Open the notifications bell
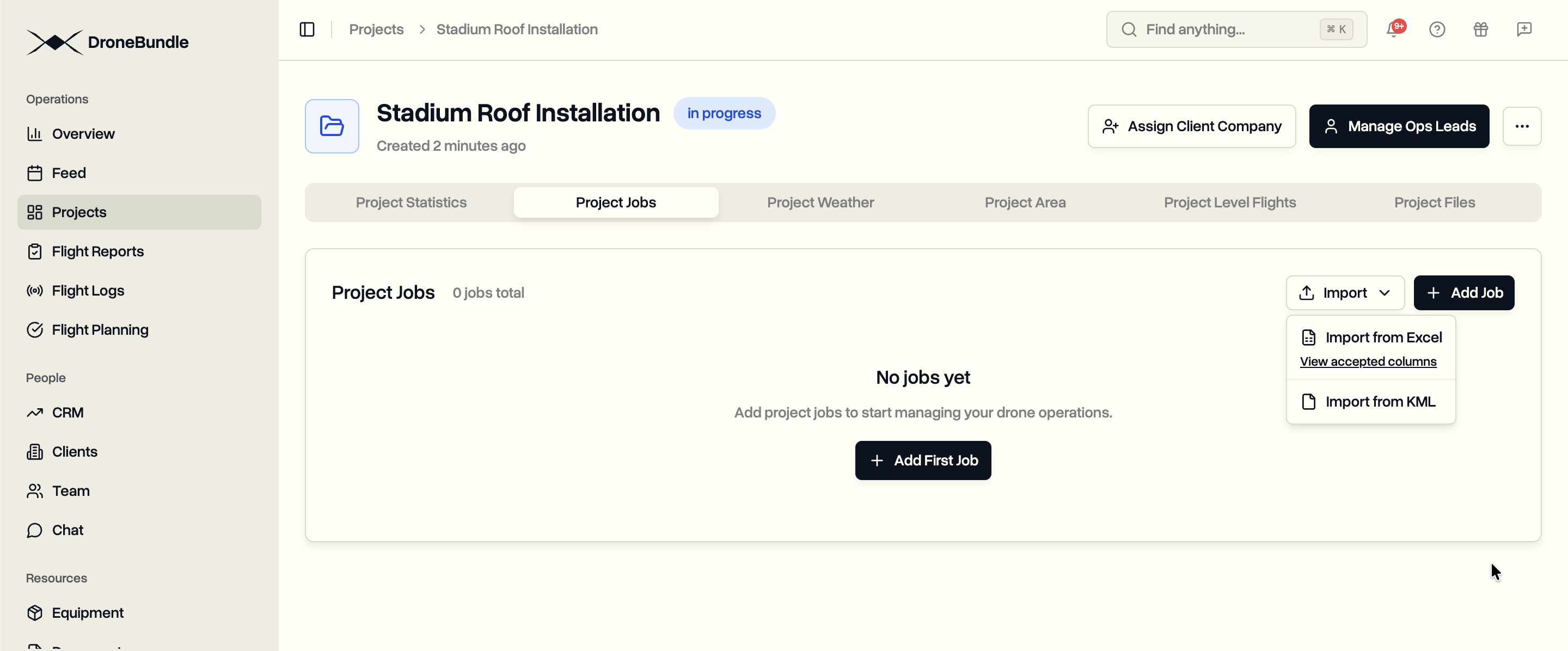Viewport: 1568px width, 651px height. tap(1393, 29)
